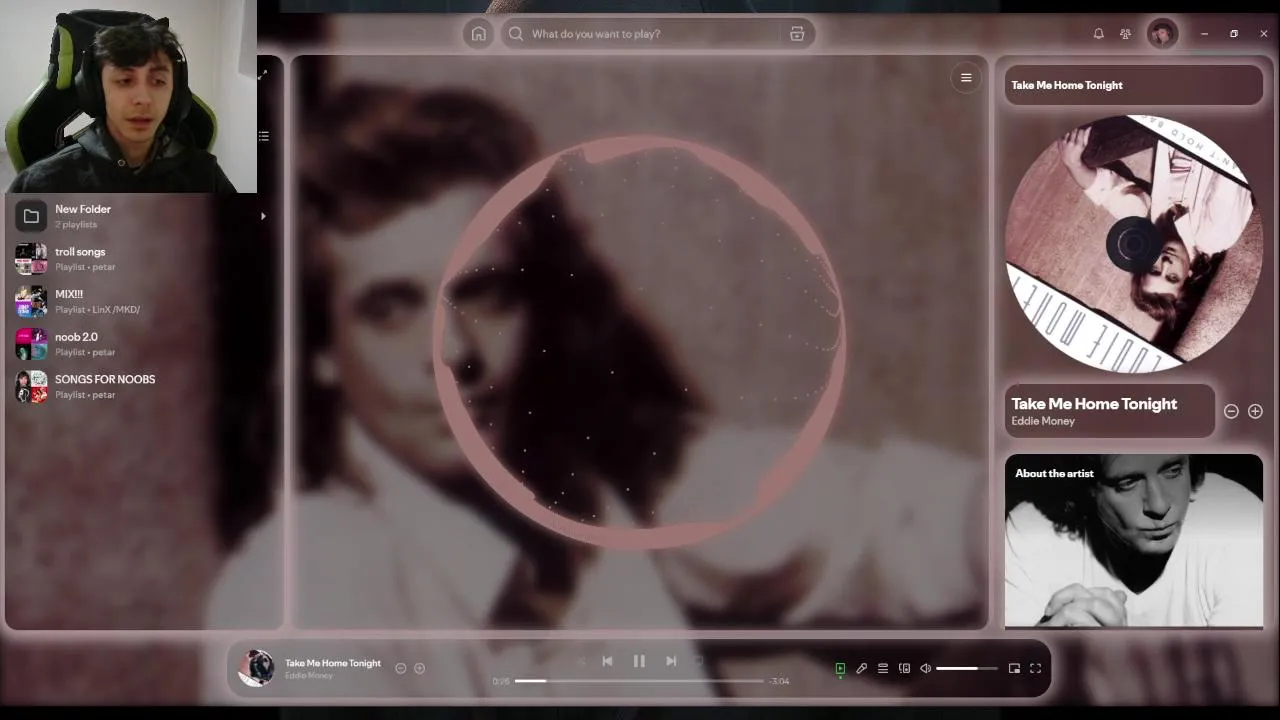Click the troll songs playlist cover
Viewport: 1280px width, 720px height.
(31, 259)
